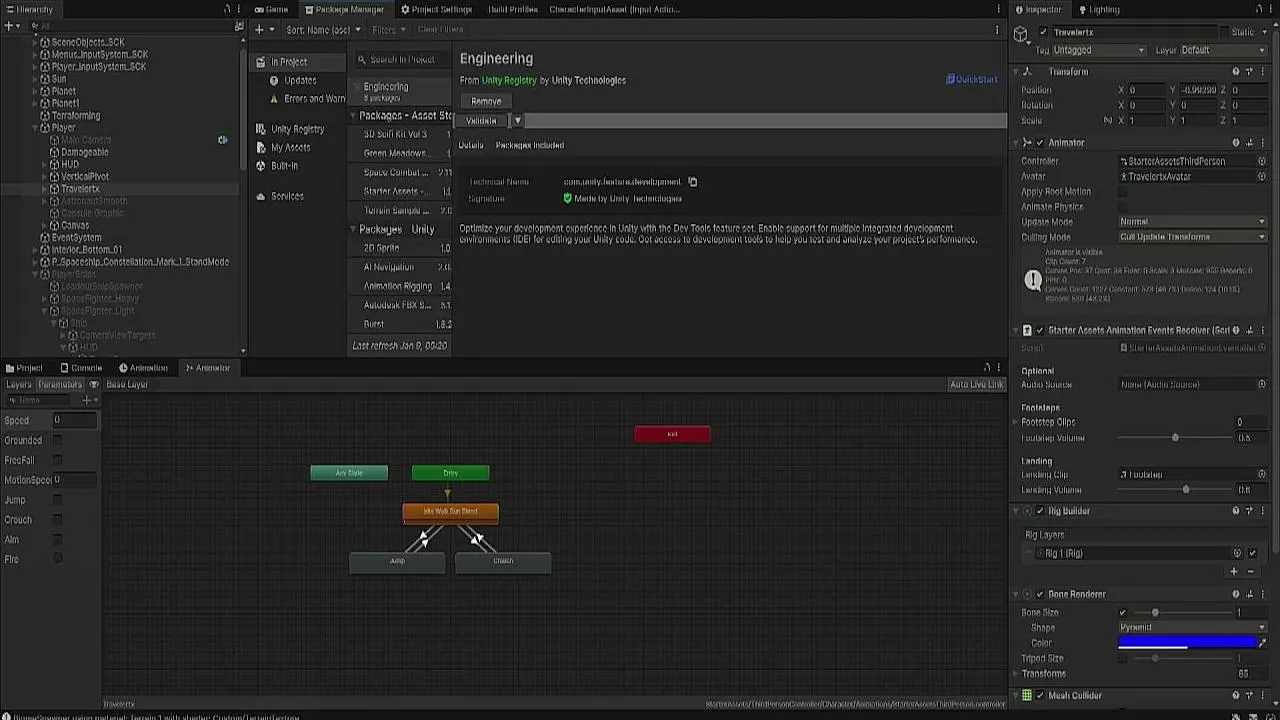Image resolution: width=1280 pixels, height=720 pixels.
Task: Toggle the Animator component enabled checkbox
Action: 1040,143
